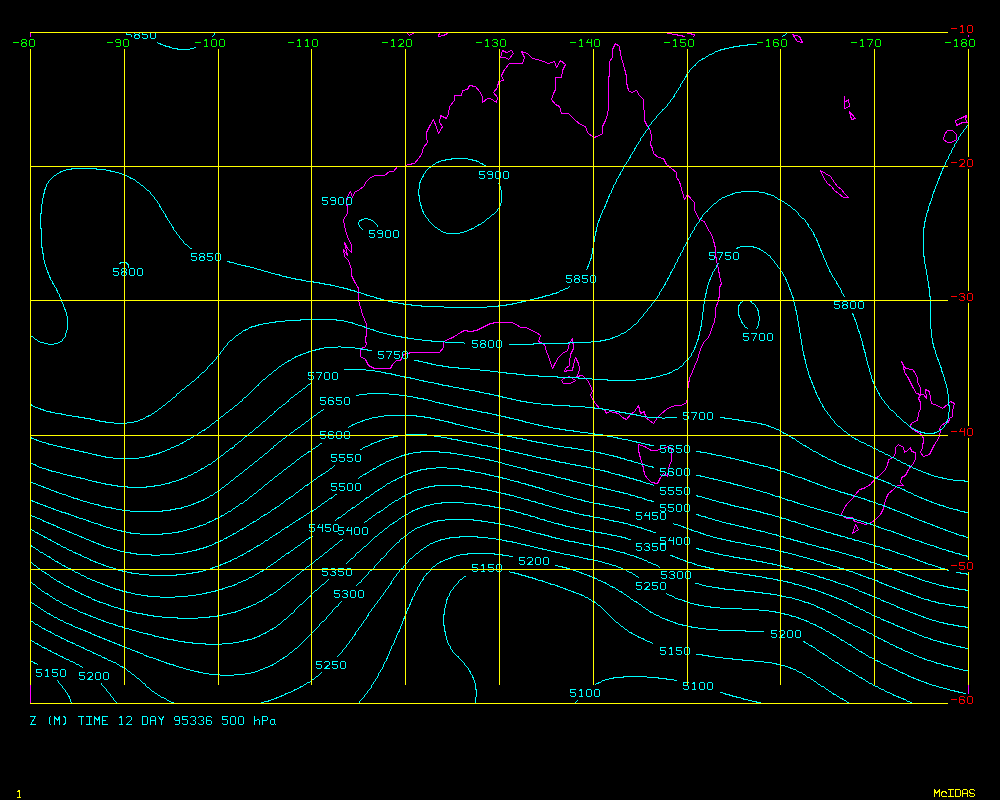Click the frame number 1 indicator
The image size is (1000, 800).
[x=19, y=793]
